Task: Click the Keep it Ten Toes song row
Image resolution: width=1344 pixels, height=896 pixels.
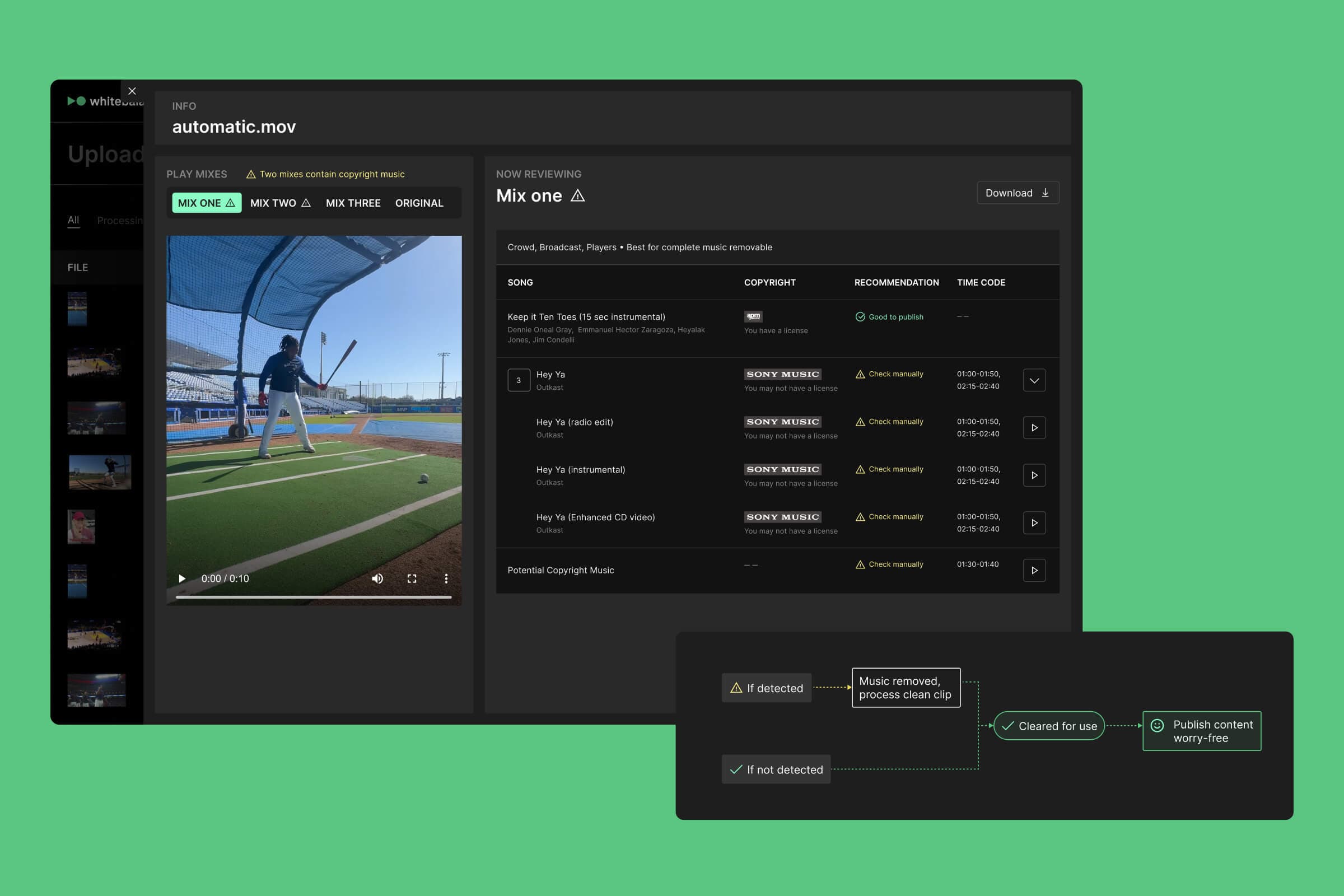Action: point(586,317)
